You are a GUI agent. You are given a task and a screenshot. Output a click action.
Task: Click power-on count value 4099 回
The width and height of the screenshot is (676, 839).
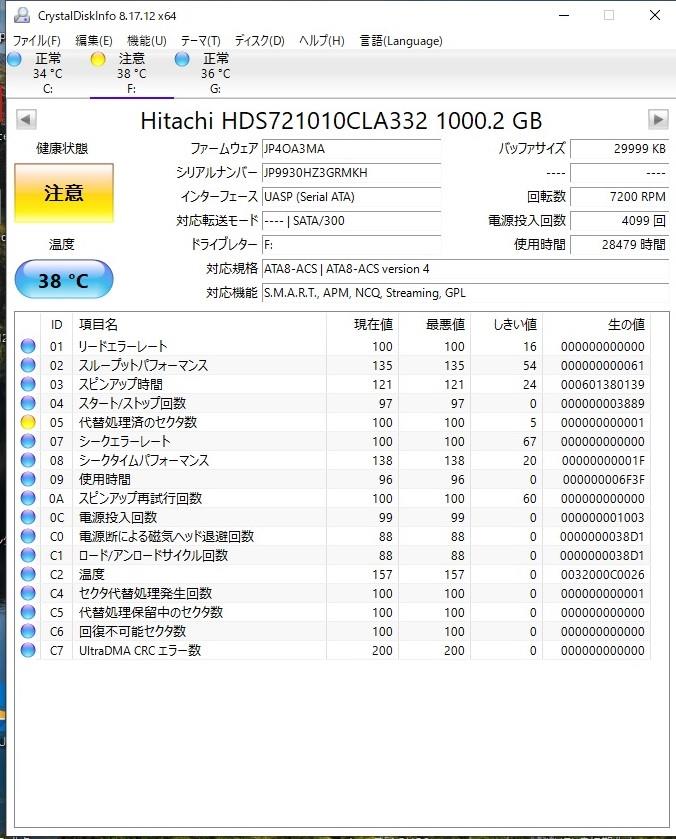pos(619,220)
